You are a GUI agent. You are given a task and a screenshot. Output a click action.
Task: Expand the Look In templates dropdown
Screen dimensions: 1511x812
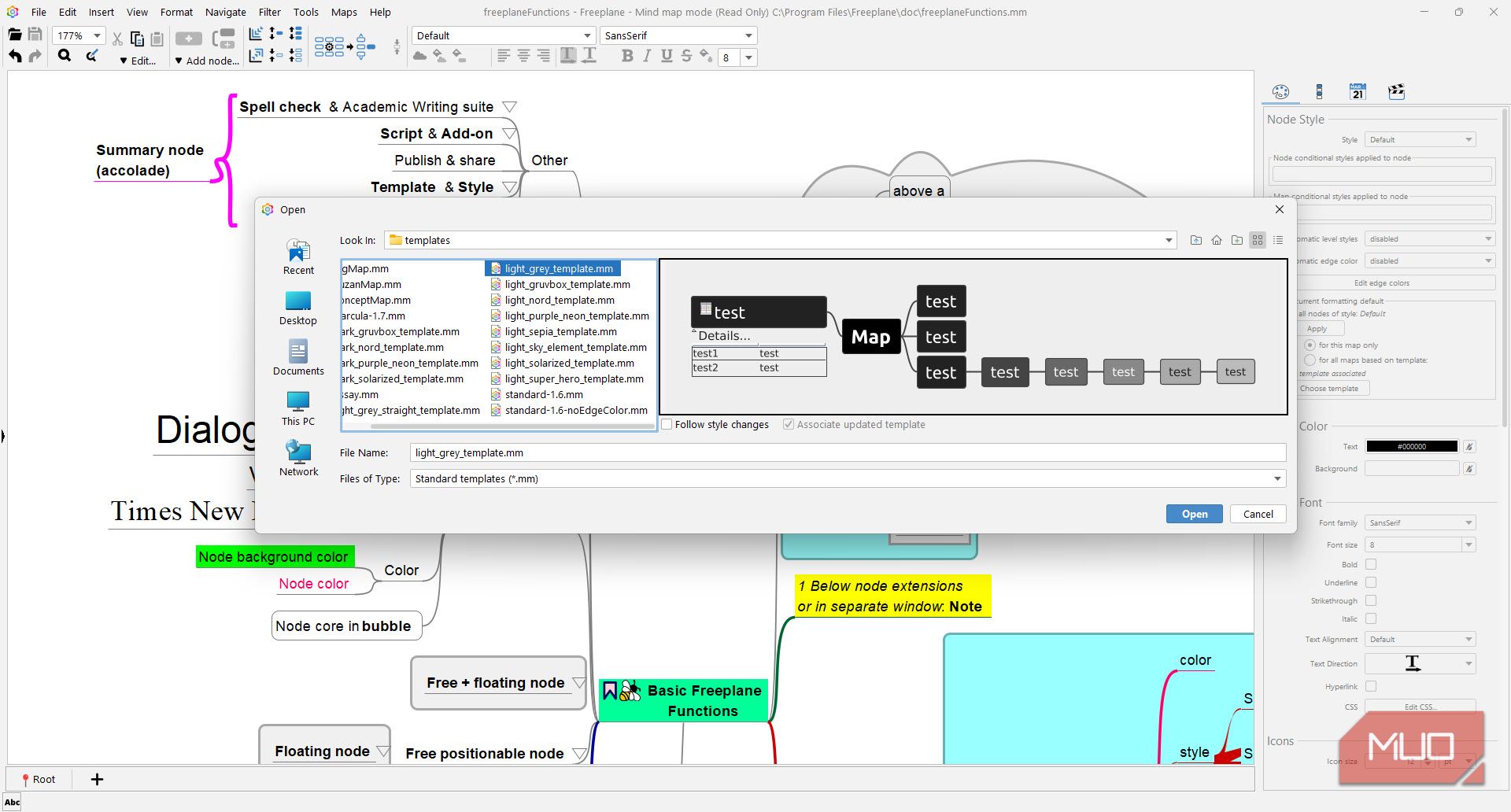(1169, 240)
